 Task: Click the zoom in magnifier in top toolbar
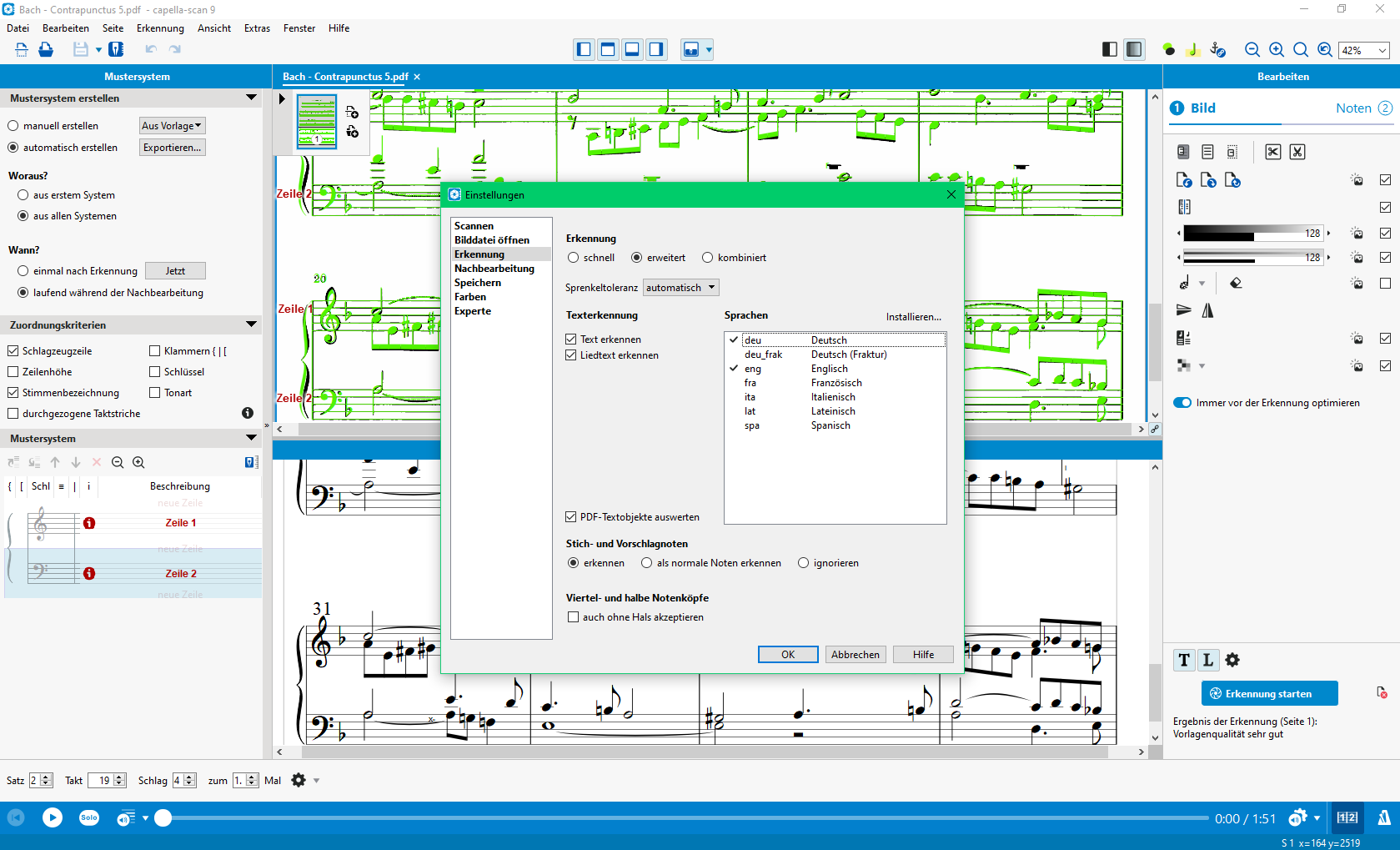[1276, 50]
